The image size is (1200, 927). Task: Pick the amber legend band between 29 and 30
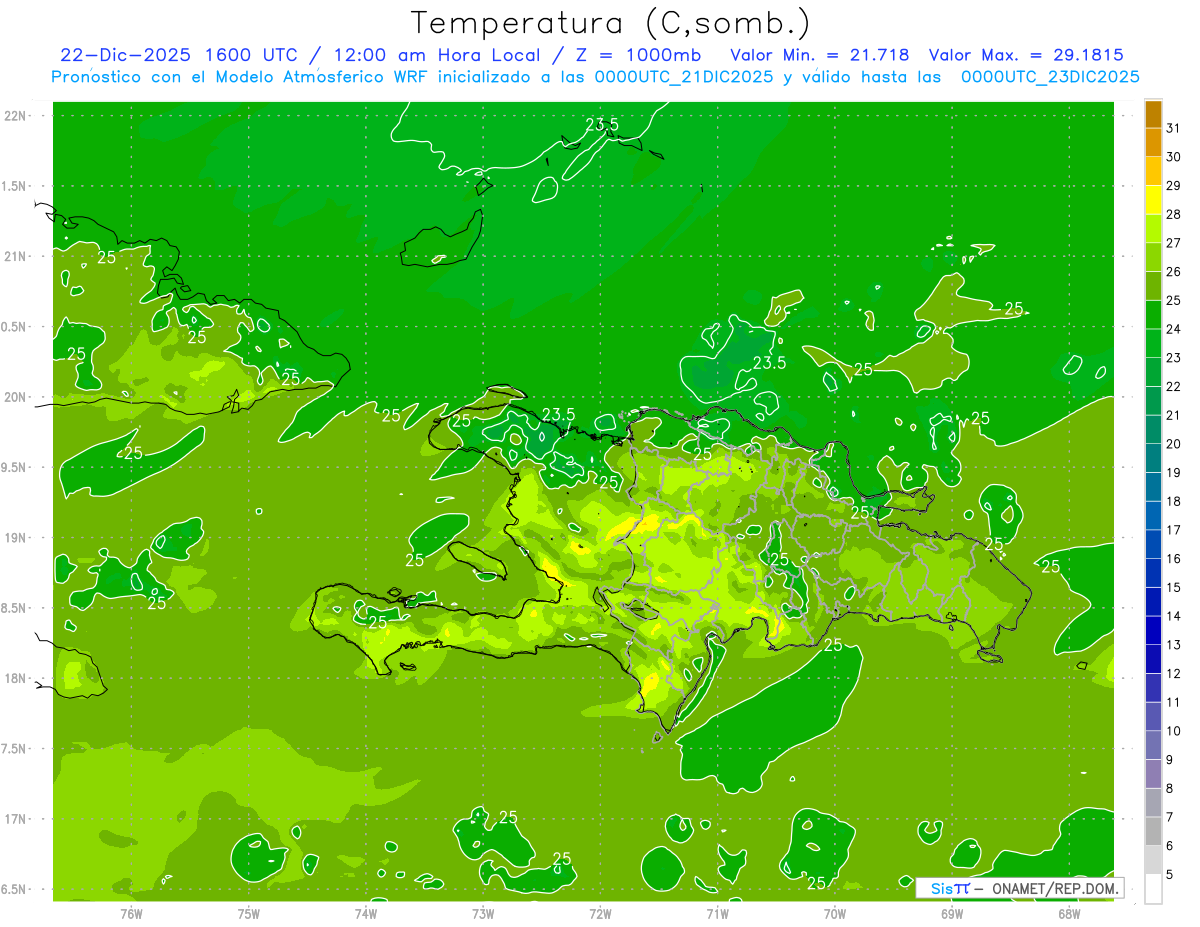(x=1153, y=171)
